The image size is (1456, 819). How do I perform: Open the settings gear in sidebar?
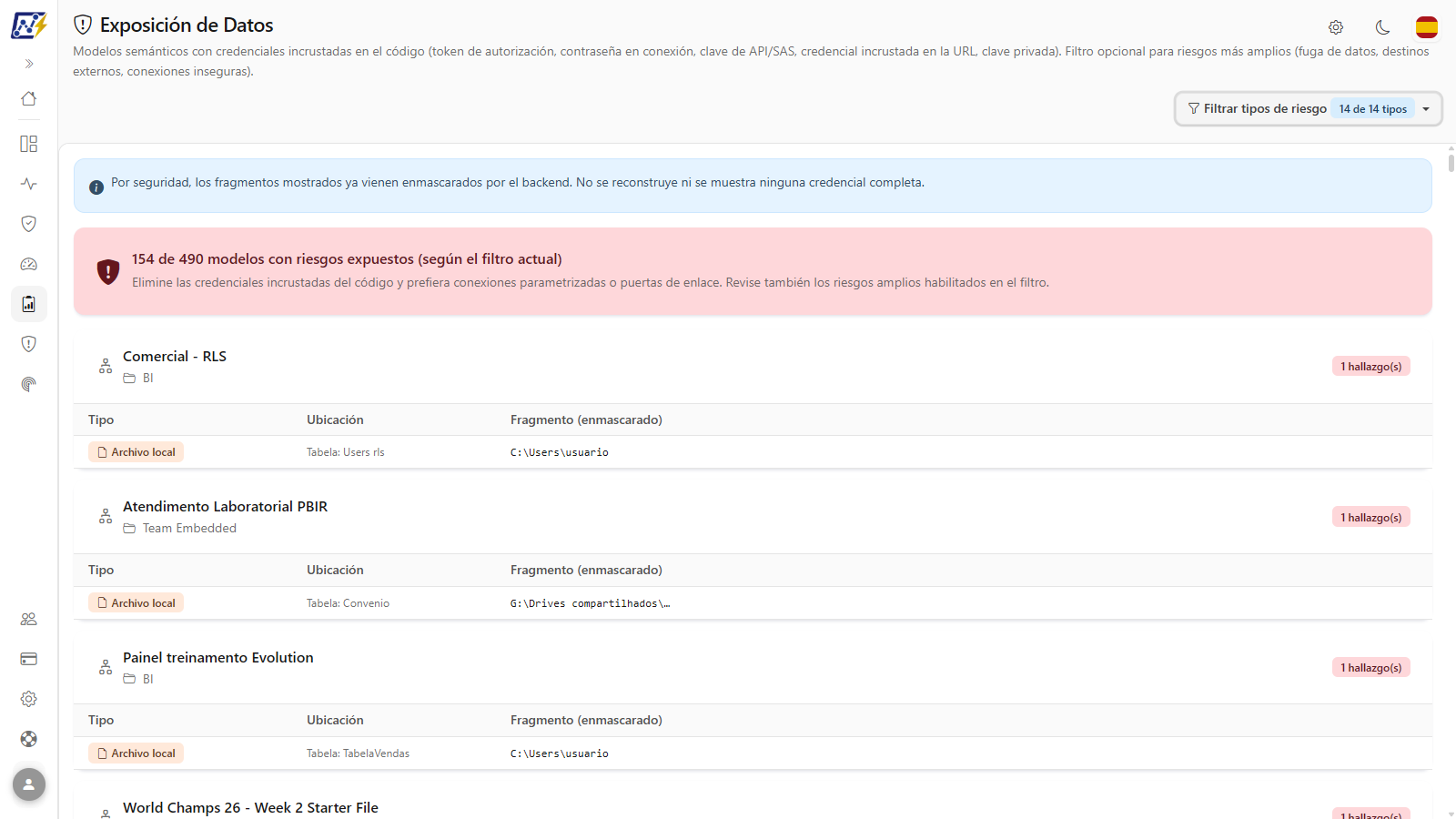(x=29, y=699)
